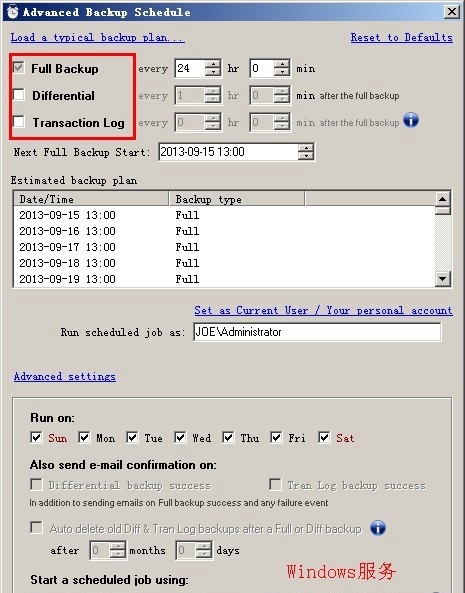This screenshot has width=465, height=593.
Task: Click info icon next to Auto delete option
Action: click(x=378, y=528)
